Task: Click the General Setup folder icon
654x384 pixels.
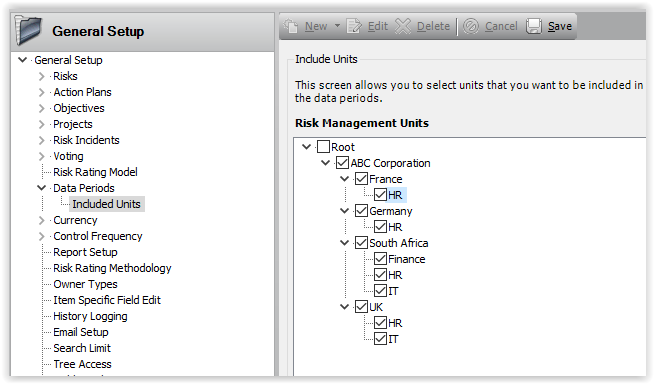Action: pyautogui.click(x=28, y=30)
